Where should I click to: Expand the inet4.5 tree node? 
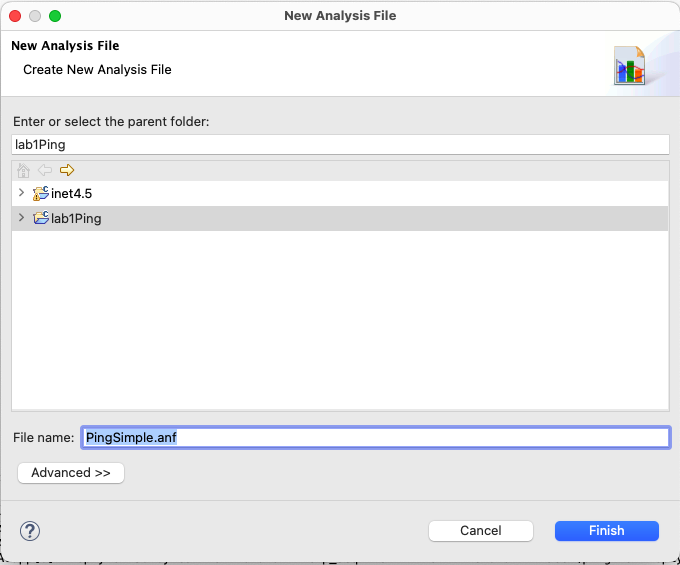click(x=21, y=193)
